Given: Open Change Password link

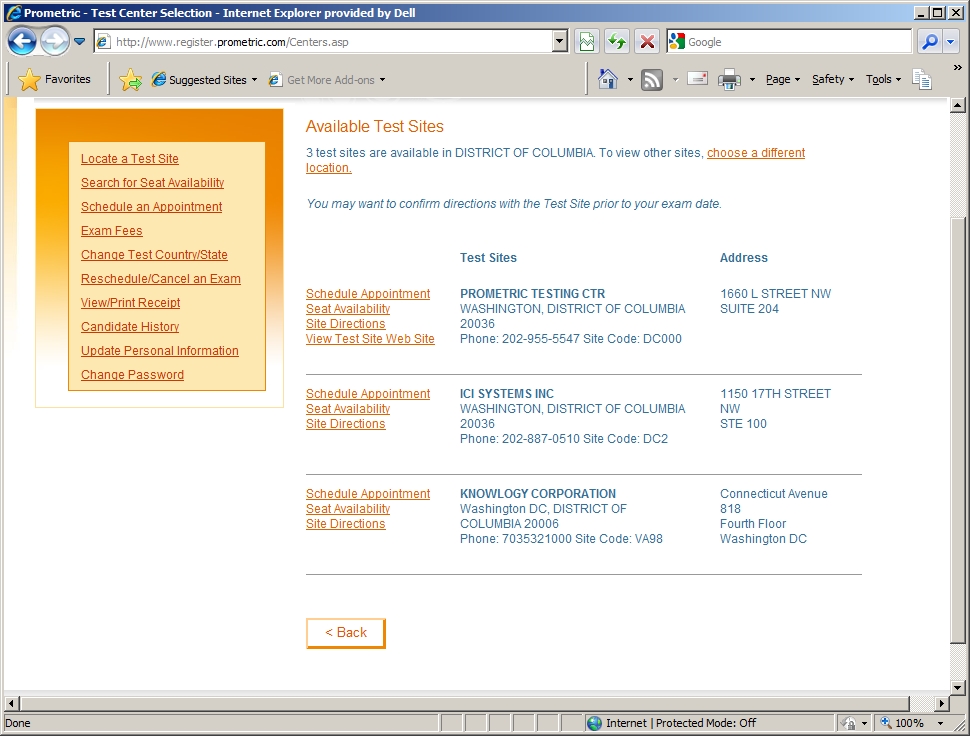Looking at the screenshot, I should 132,375.
